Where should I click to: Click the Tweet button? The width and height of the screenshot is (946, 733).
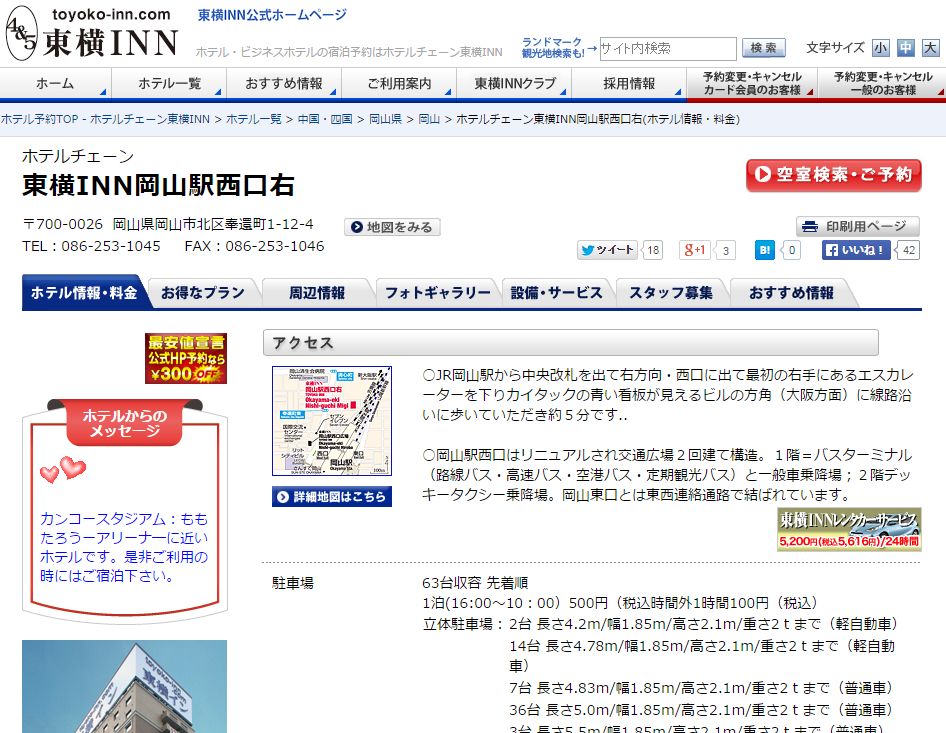pos(608,250)
